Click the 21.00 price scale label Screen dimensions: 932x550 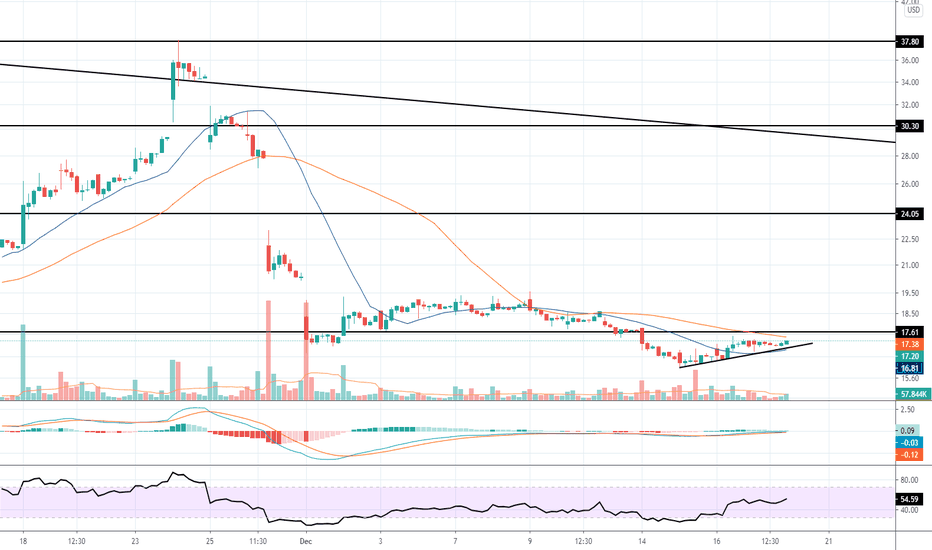tap(909, 265)
